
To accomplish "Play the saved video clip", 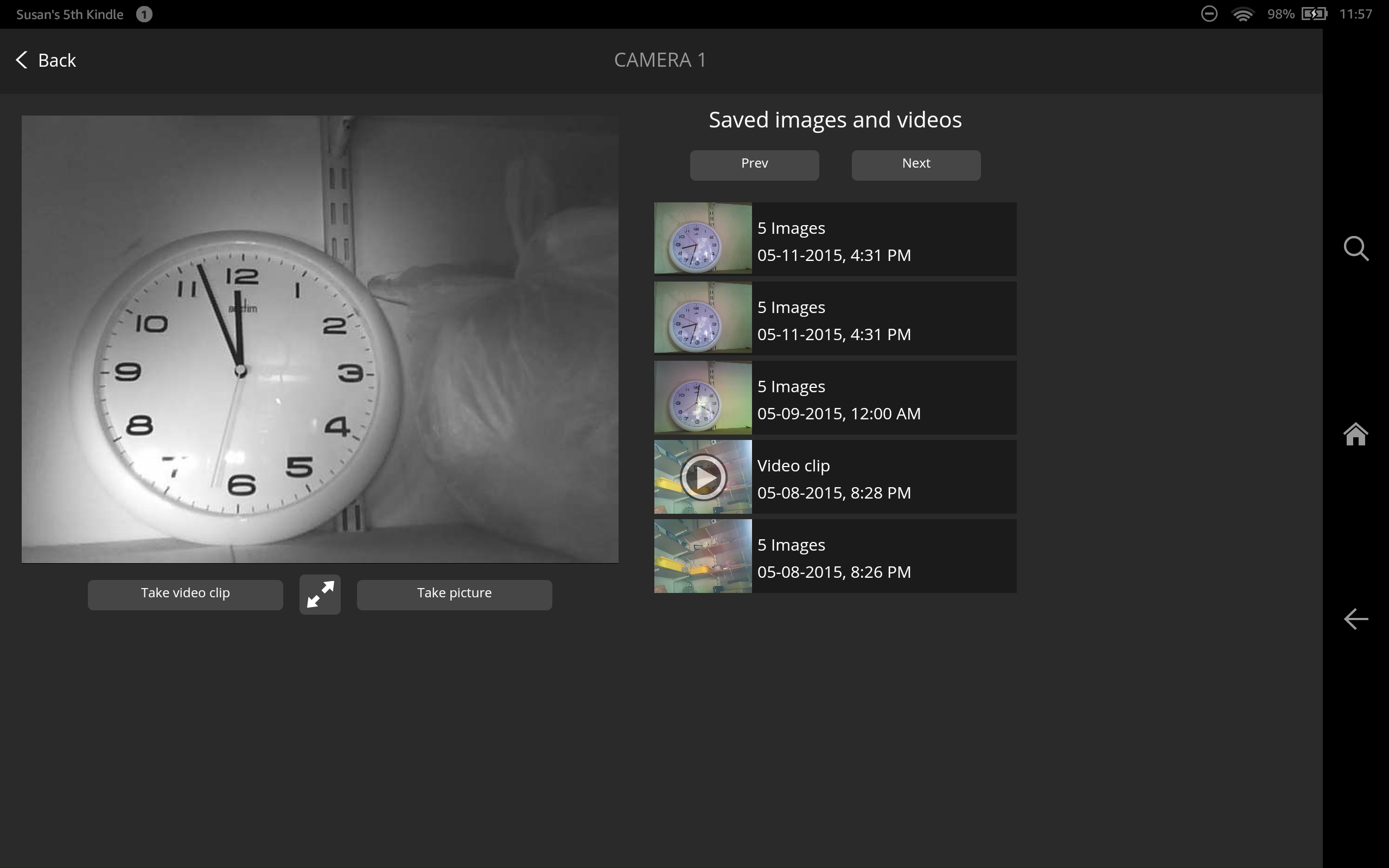I will click(703, 476).
